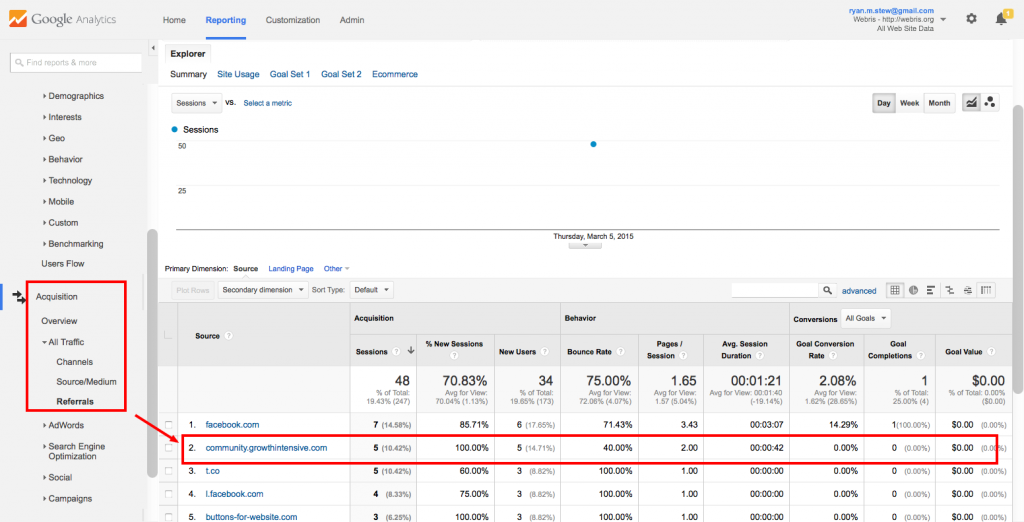Select the data table view icon
The height and width of the screenshot is (522, 1024).
tap(895, 290)
